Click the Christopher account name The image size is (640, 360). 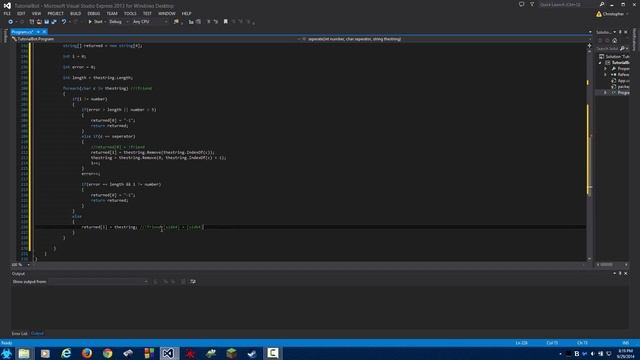(x=613, y=14)
